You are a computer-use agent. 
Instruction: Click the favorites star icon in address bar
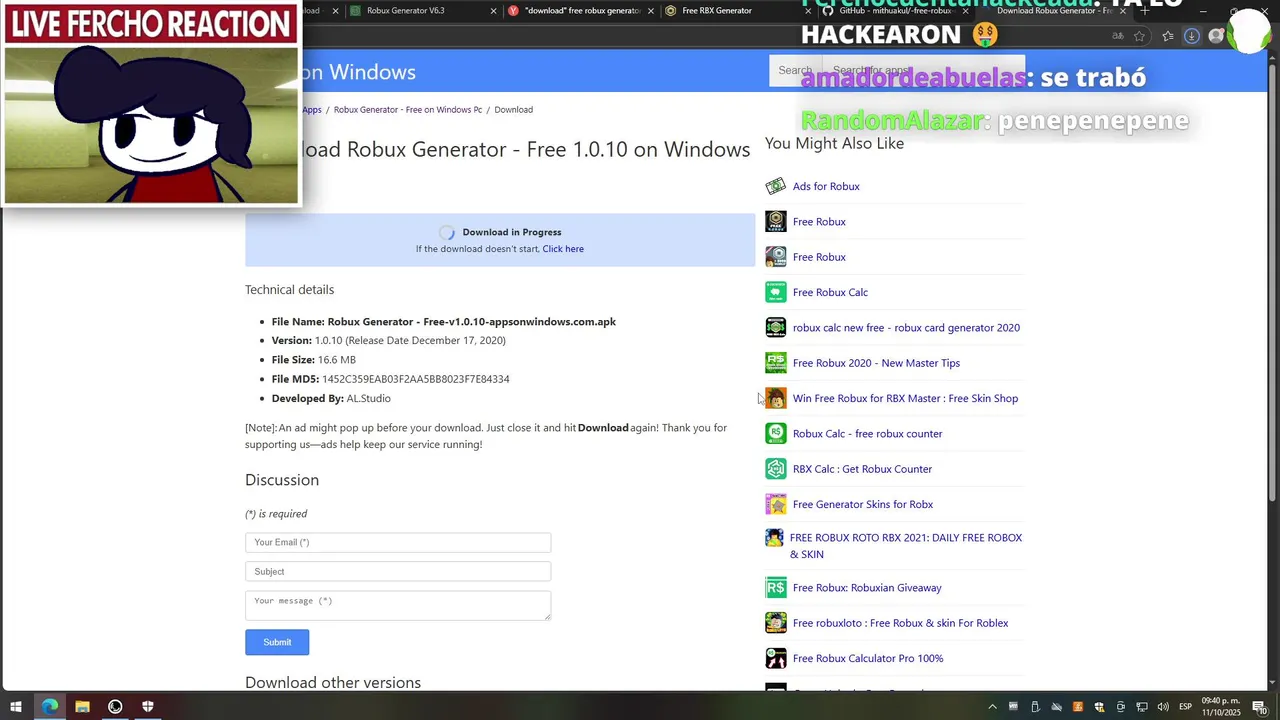click(x=1140, y=36)
